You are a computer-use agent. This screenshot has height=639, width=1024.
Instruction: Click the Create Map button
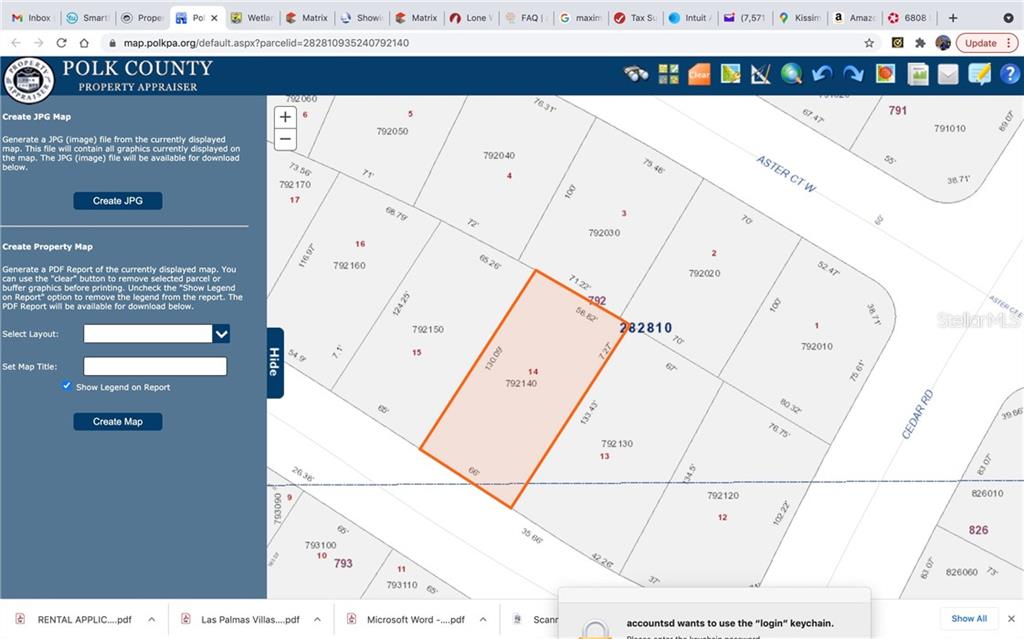coord(118,422)
